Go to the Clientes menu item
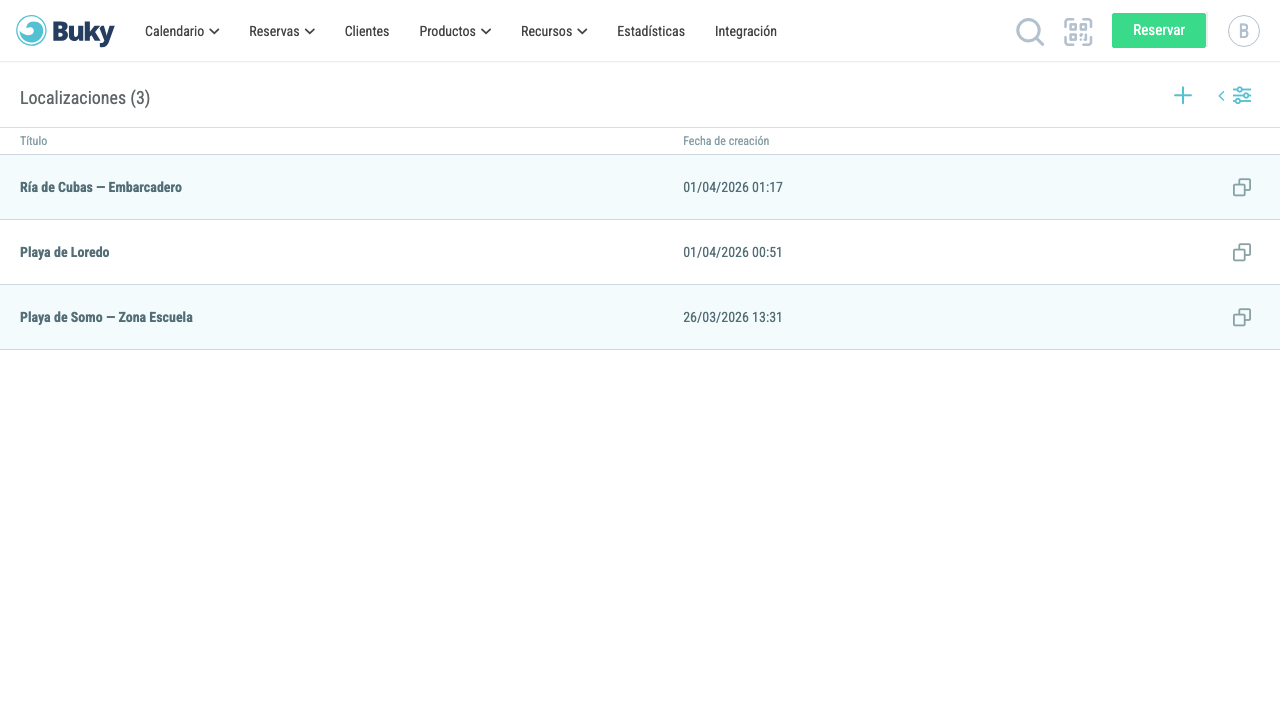This screenshot has height=720, width=1280. tap(367, 31)
